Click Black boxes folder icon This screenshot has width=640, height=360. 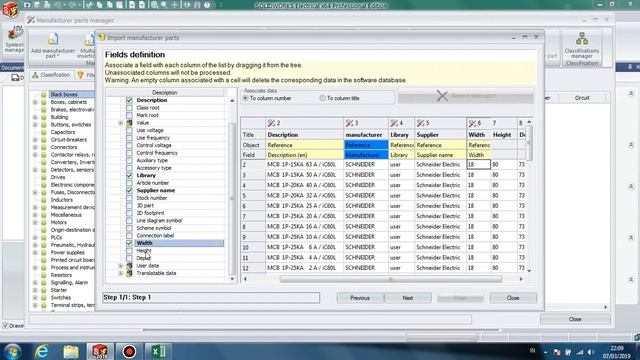44,94
